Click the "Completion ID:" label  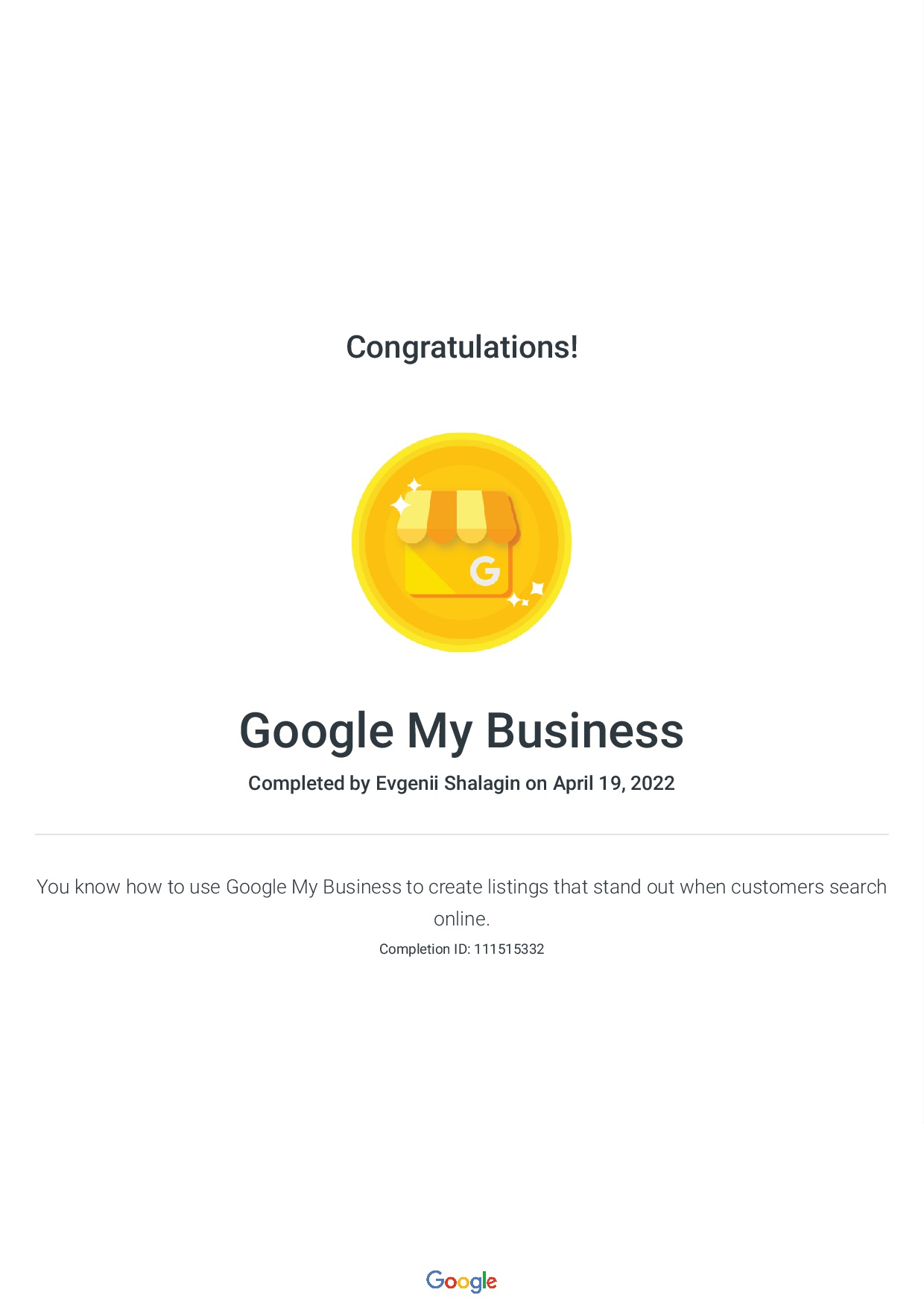[x=425, y=949]
